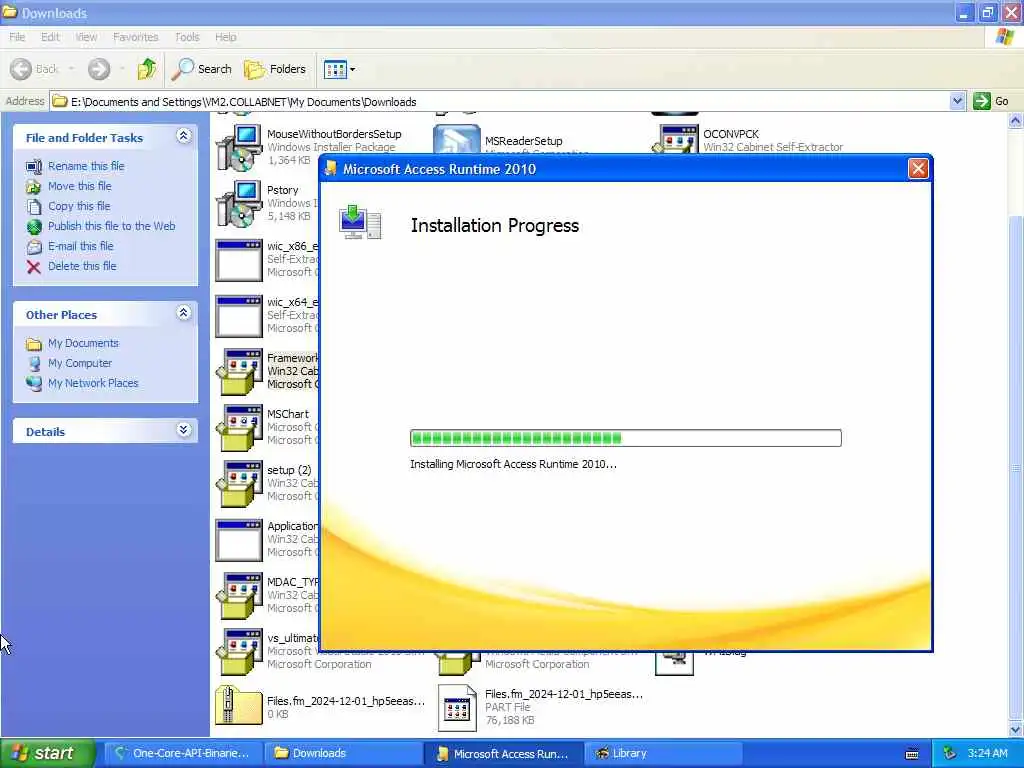Select the vs_ultimate installer icon

pos(239,652)
